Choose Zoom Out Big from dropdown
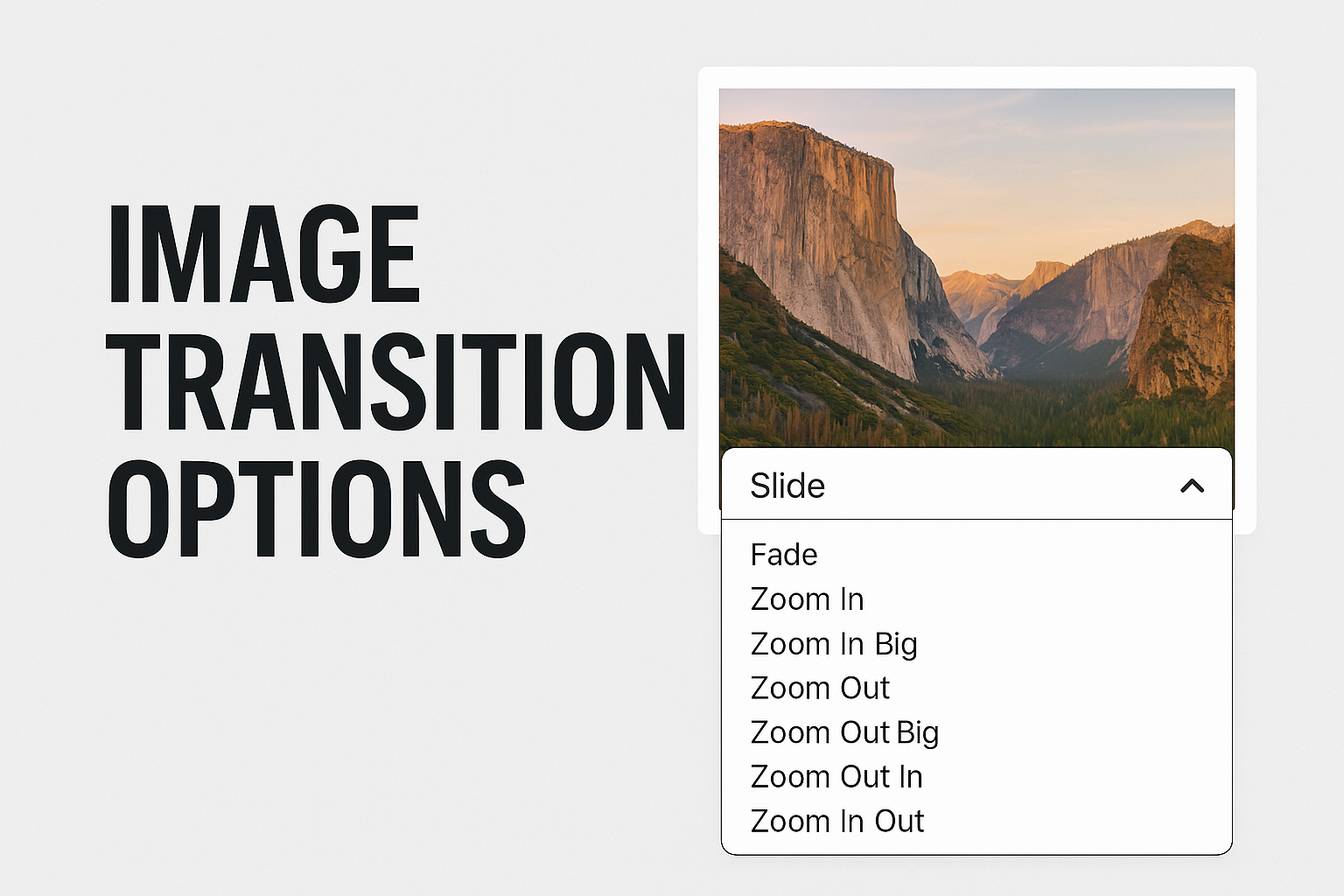 [x=844, y=732]
